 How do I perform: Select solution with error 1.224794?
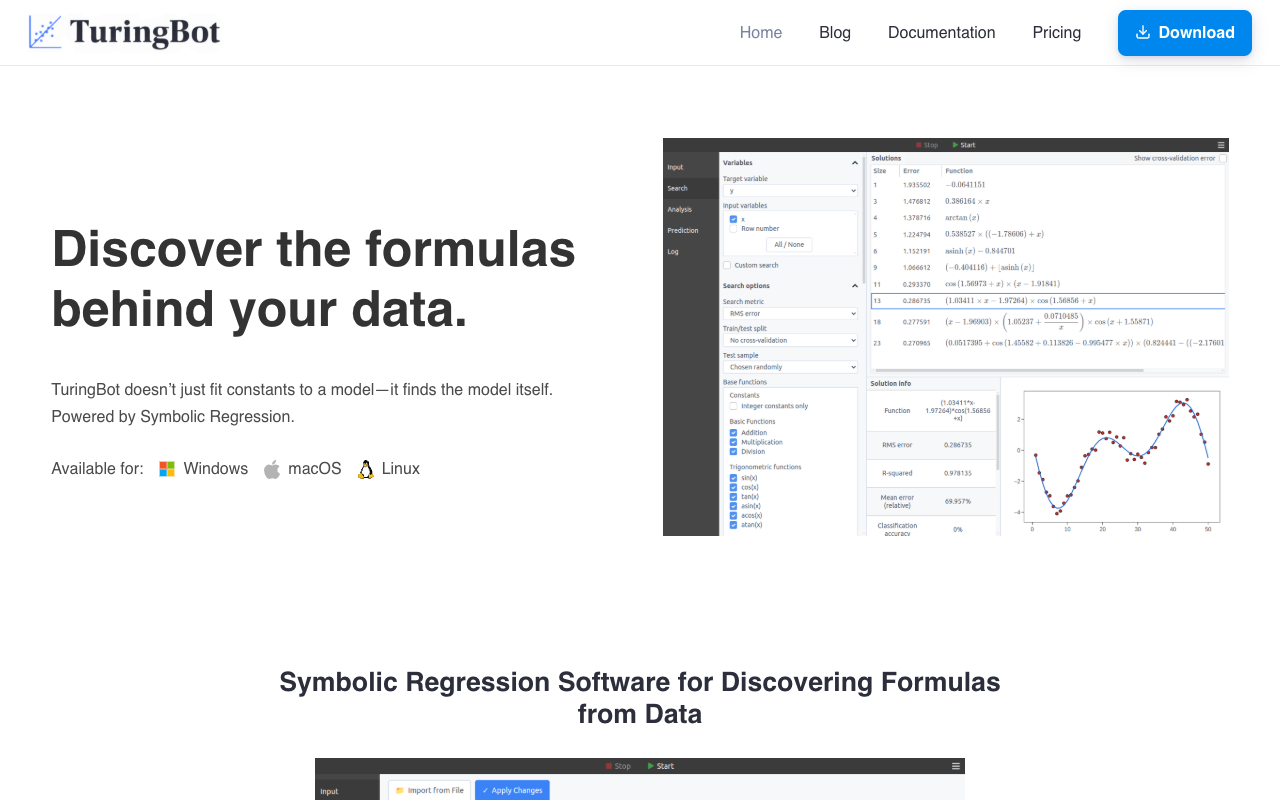click(1048, 234)
